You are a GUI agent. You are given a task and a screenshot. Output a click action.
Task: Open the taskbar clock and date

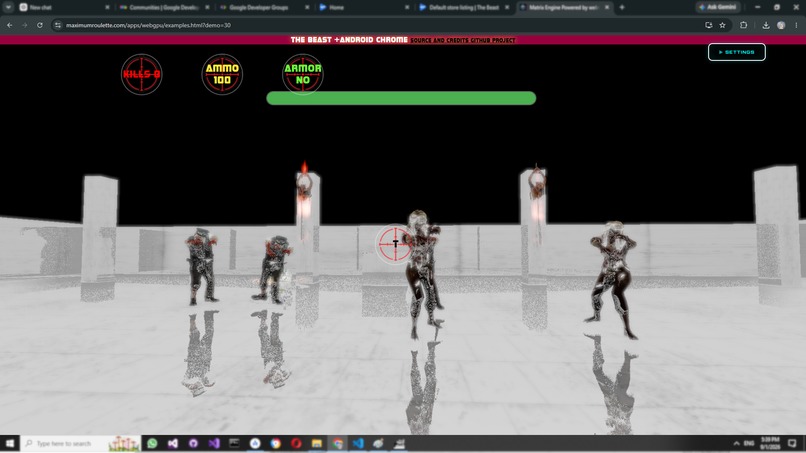click(x=770, y=443)
